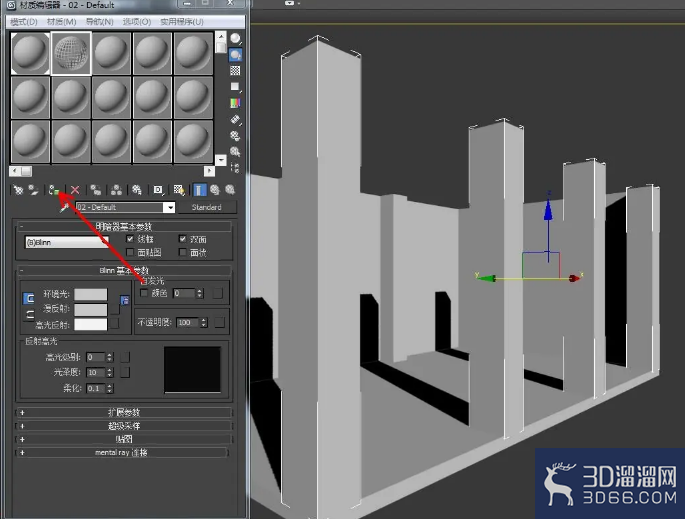Enable the 面状 faceted checkbox

point(183,252)
